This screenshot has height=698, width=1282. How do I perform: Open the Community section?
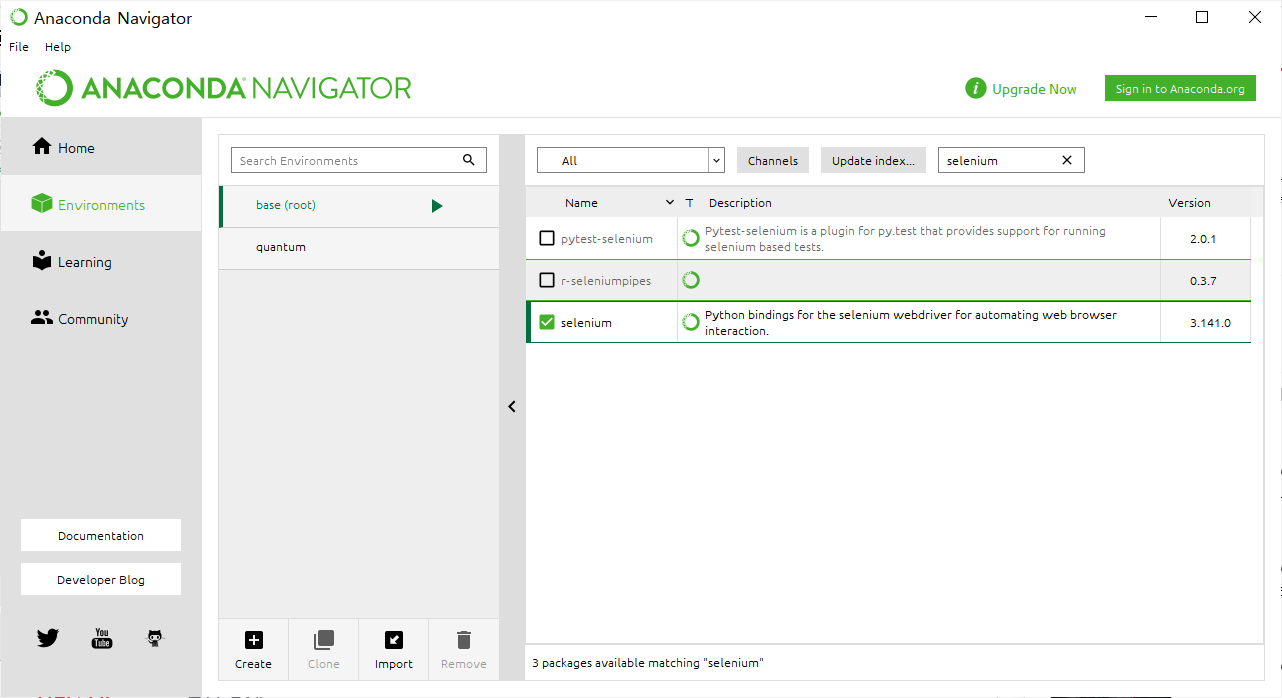(100, 319)
